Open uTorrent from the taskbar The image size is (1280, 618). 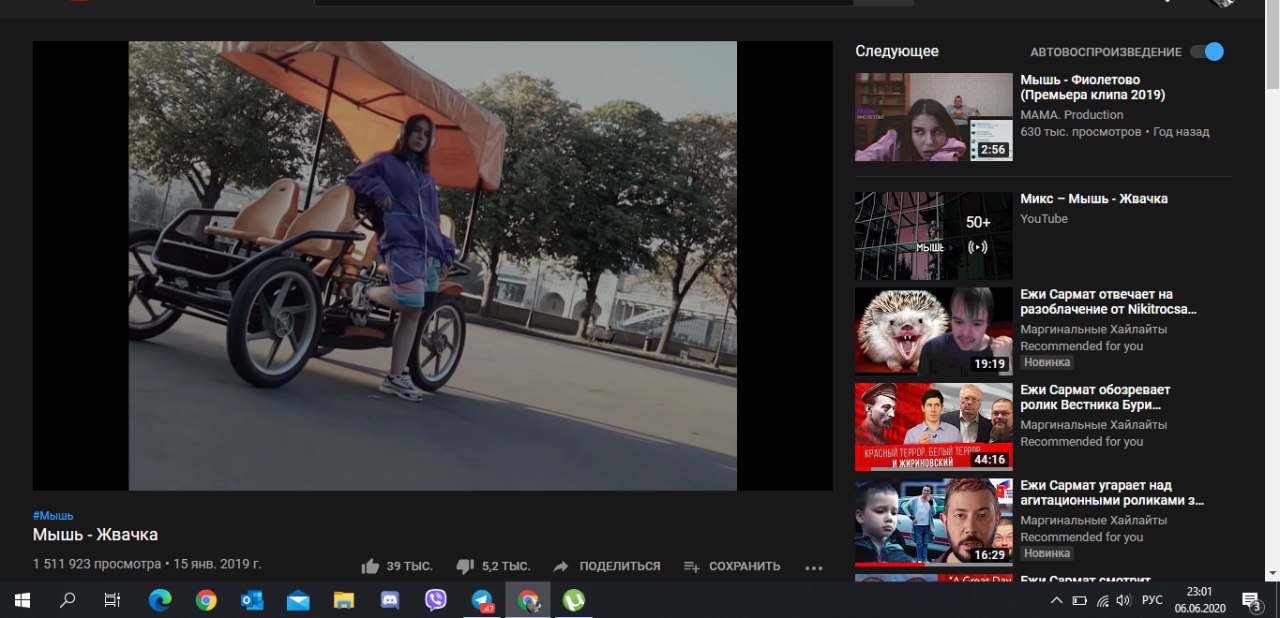pos(574,600)
